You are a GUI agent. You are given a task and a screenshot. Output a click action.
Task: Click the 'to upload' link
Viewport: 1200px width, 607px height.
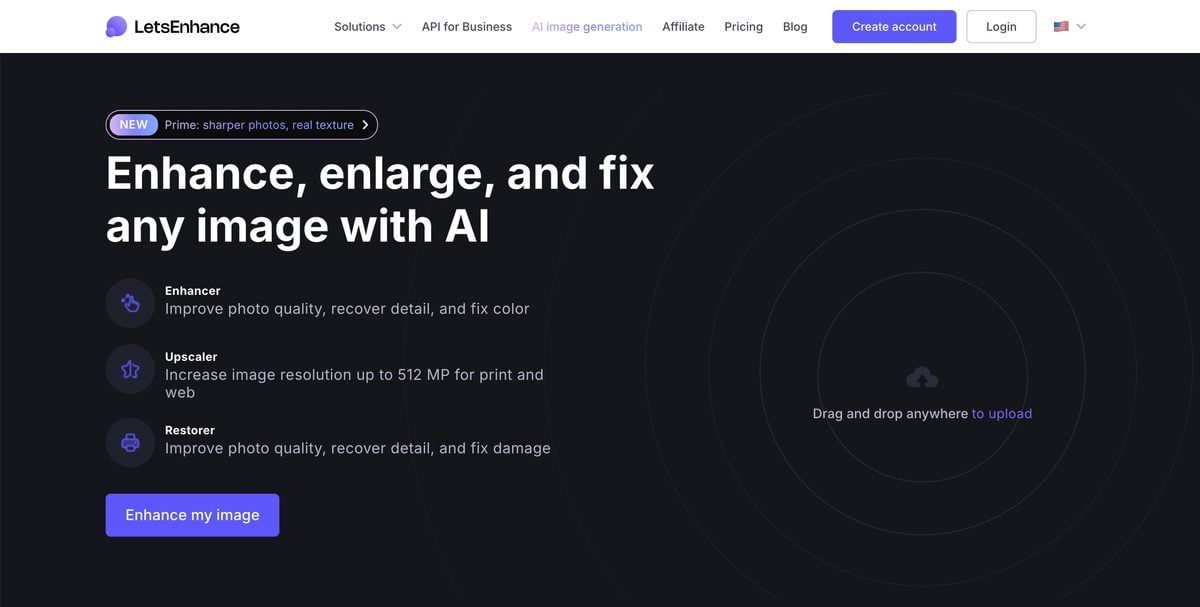[x=1002, y=414]
